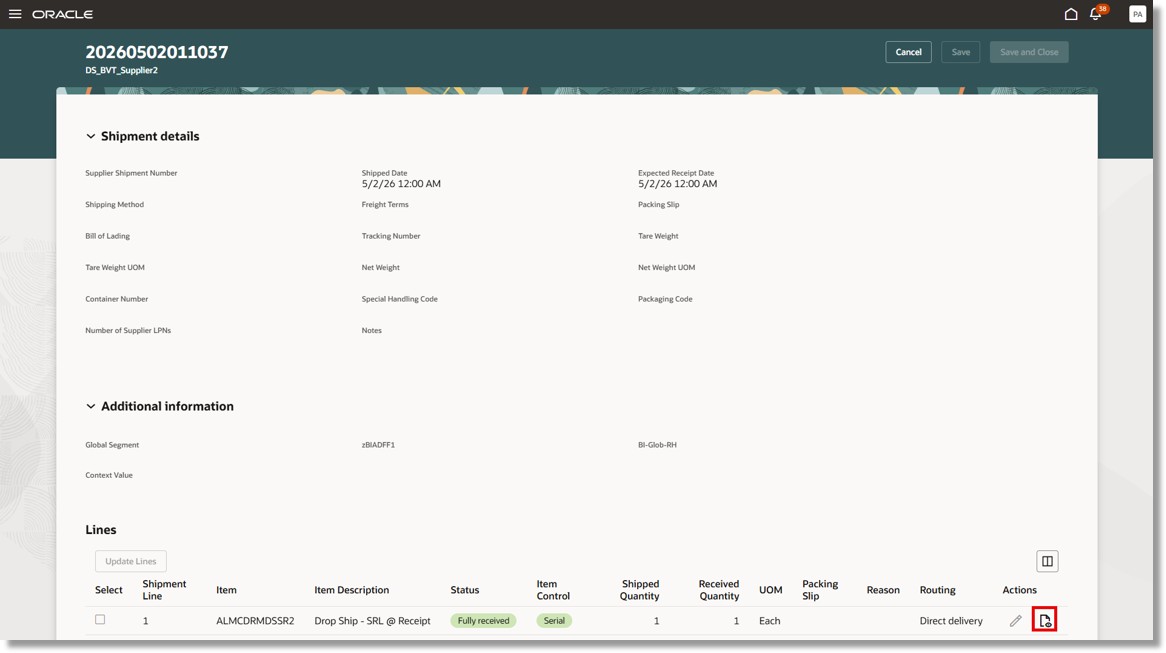Click the Lines section heading
Viewport: 1166px width, 653px height.
click(x=101, y=530)
